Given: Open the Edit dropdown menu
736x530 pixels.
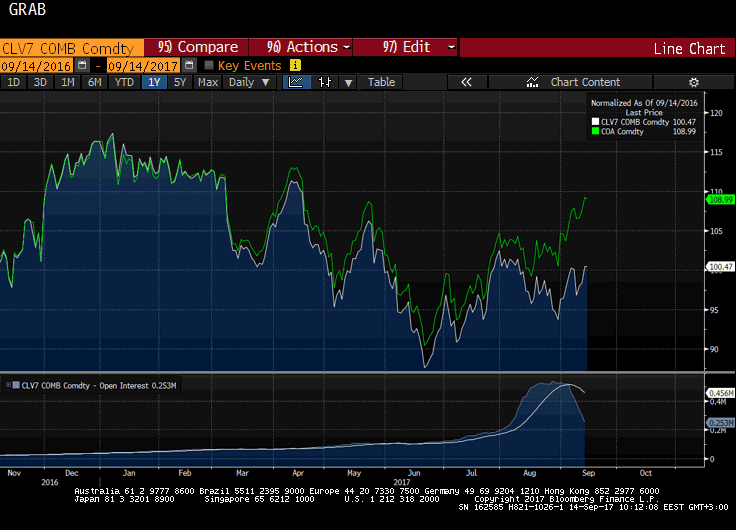Looking at the screenshot, I should 420,47.
